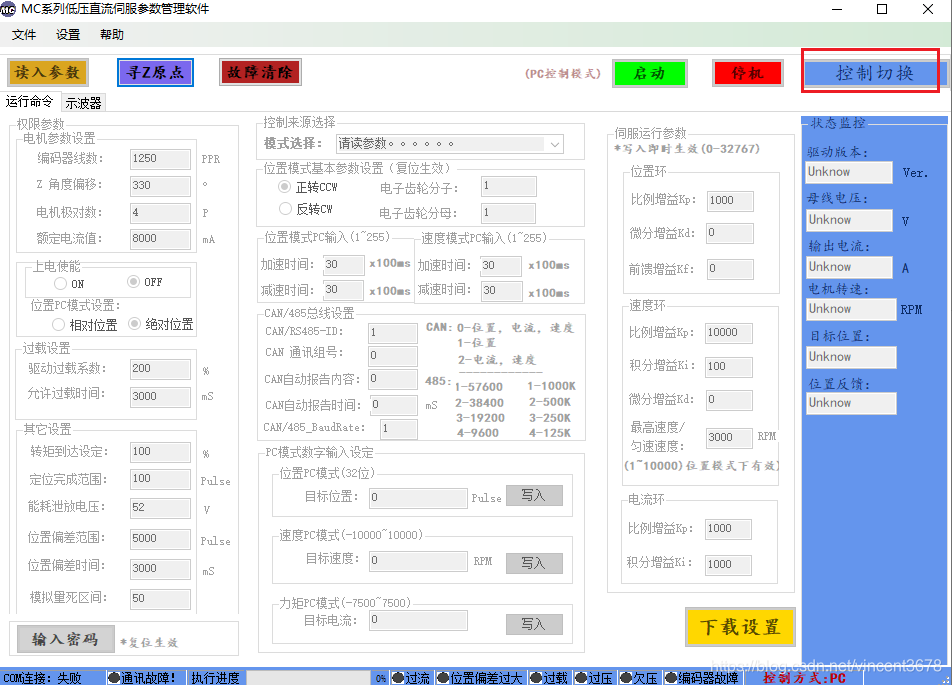Select 上电使能 ON radio button
The image size is (952, 685).
pyautogui.click(x=60, y=283)
